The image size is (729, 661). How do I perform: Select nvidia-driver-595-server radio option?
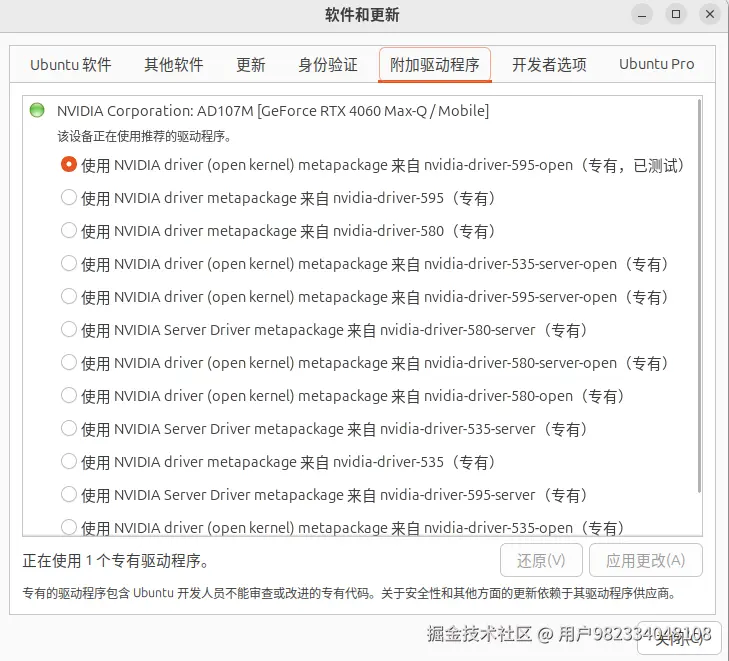pos(69,495)
